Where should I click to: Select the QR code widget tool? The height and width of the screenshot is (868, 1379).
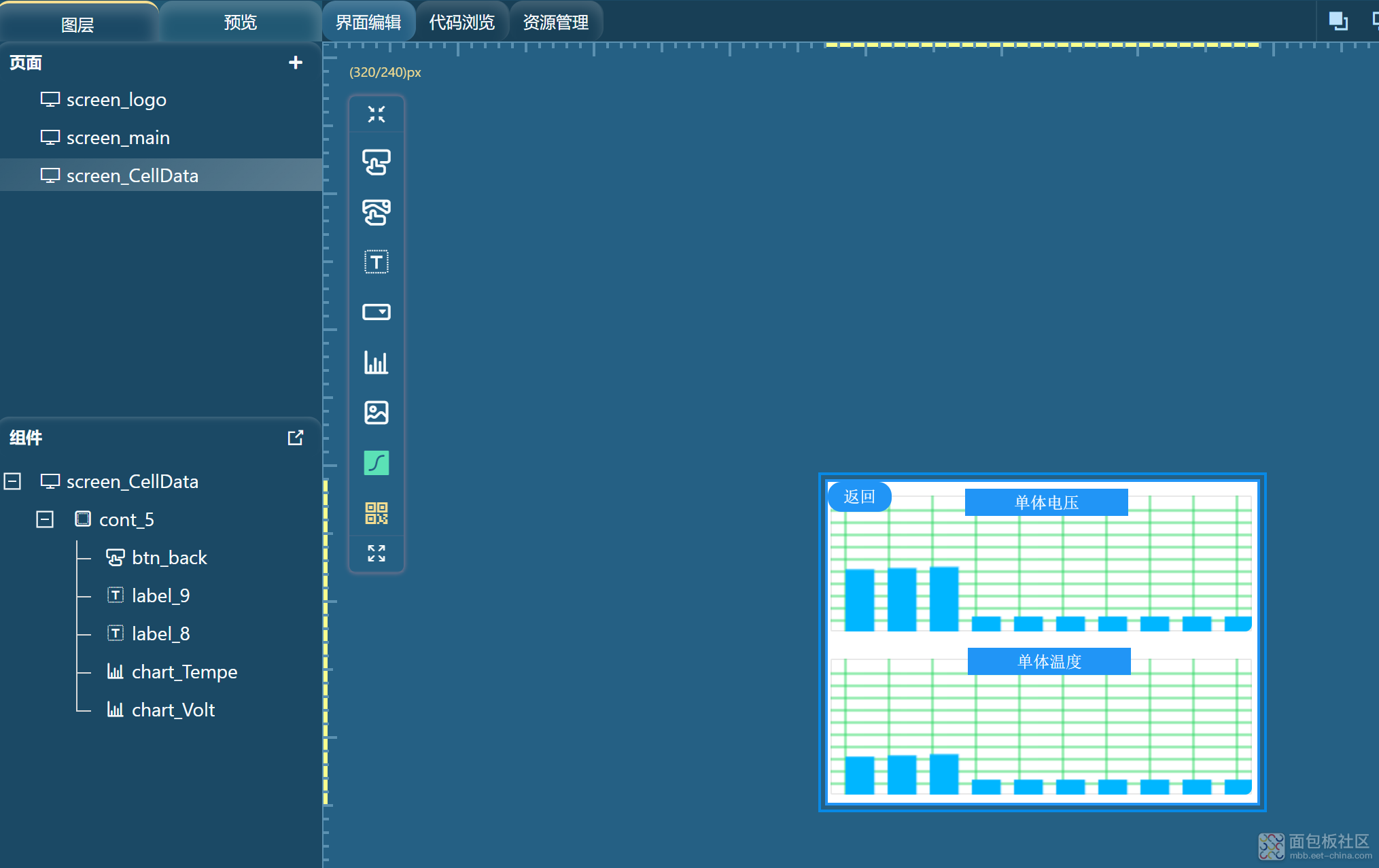click(x=376, y=513)
